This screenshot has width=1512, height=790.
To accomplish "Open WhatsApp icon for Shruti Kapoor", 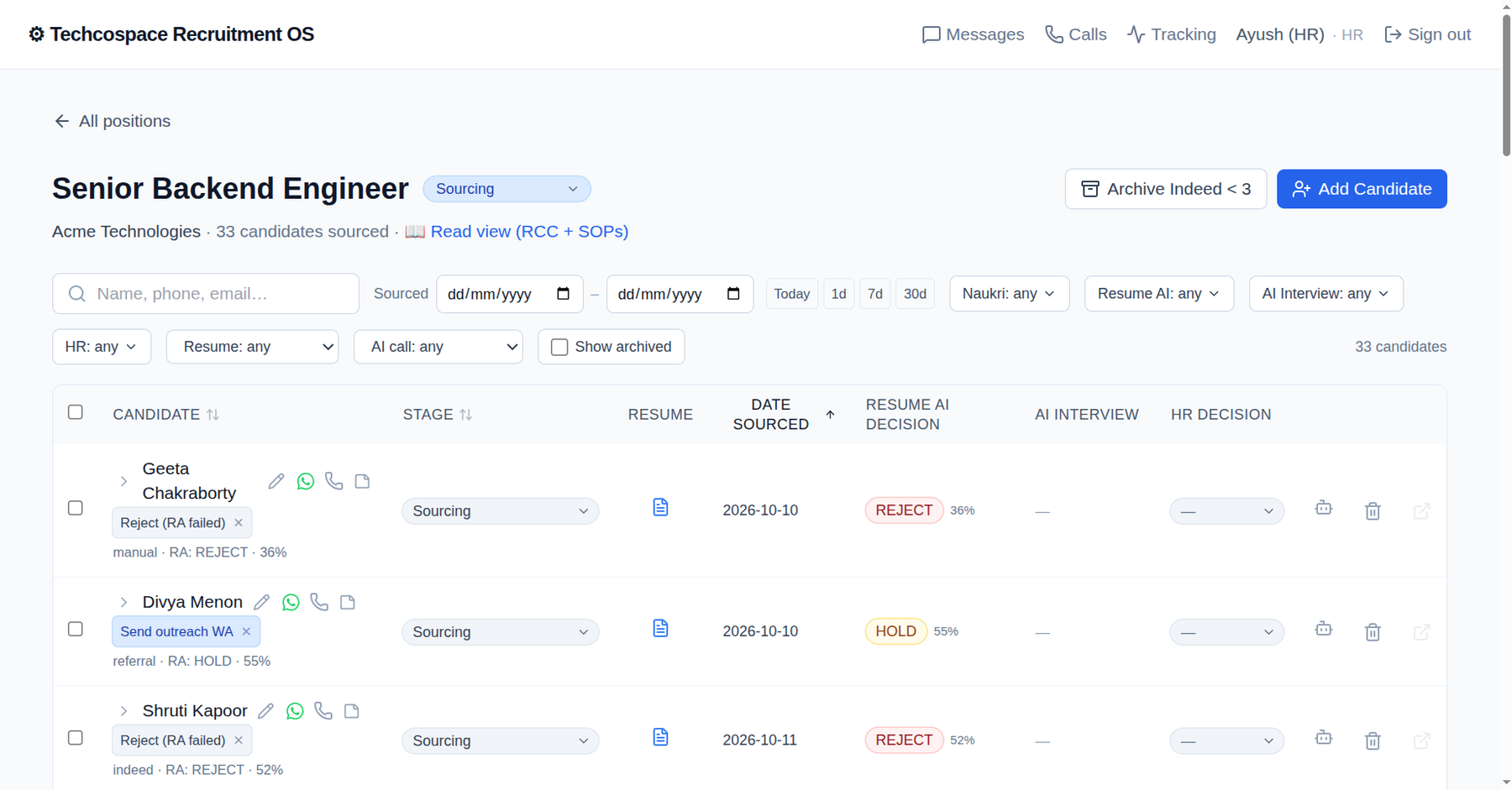I will click(x=295, y=711).
